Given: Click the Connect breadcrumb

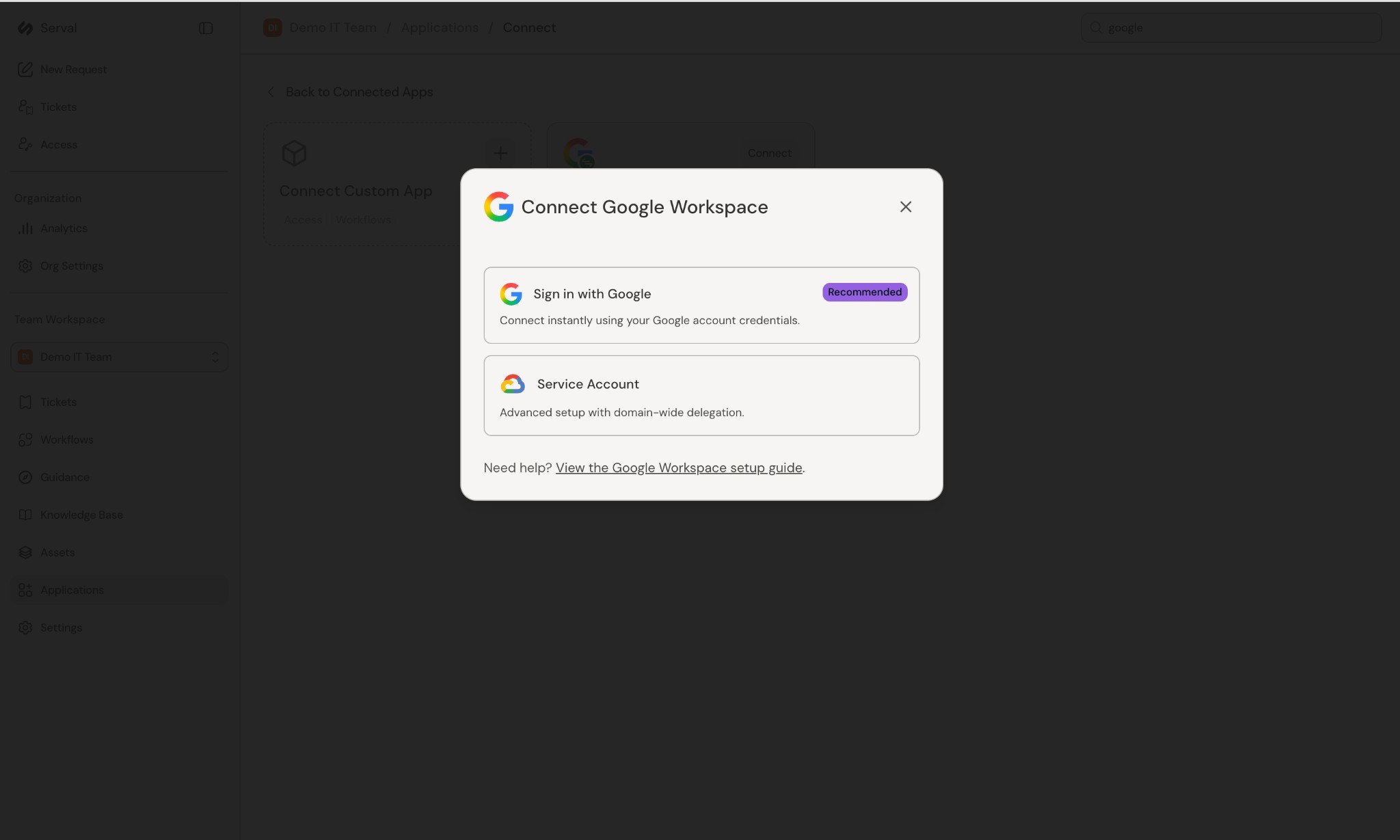Looking at the screenshot, I should (x=529, y=27).
